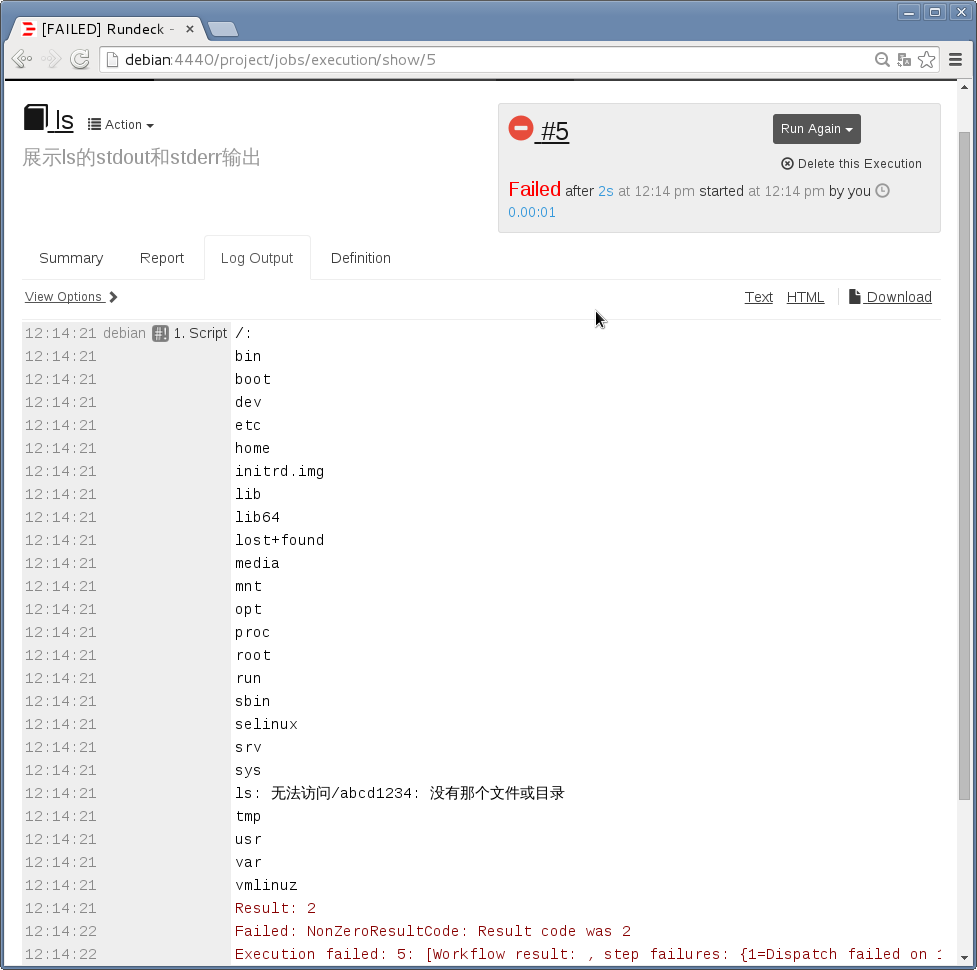
Task: Open the browser hamburger menu
Action: 955,60
